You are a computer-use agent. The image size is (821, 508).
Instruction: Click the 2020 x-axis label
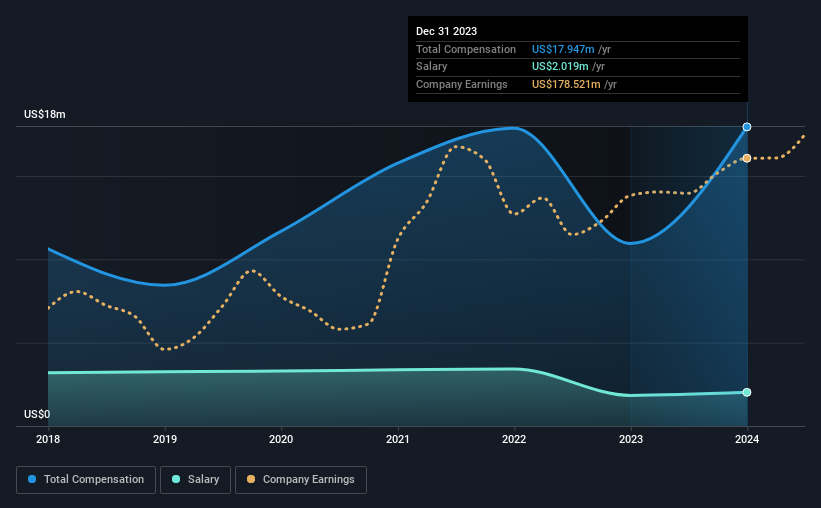[281, 439]
